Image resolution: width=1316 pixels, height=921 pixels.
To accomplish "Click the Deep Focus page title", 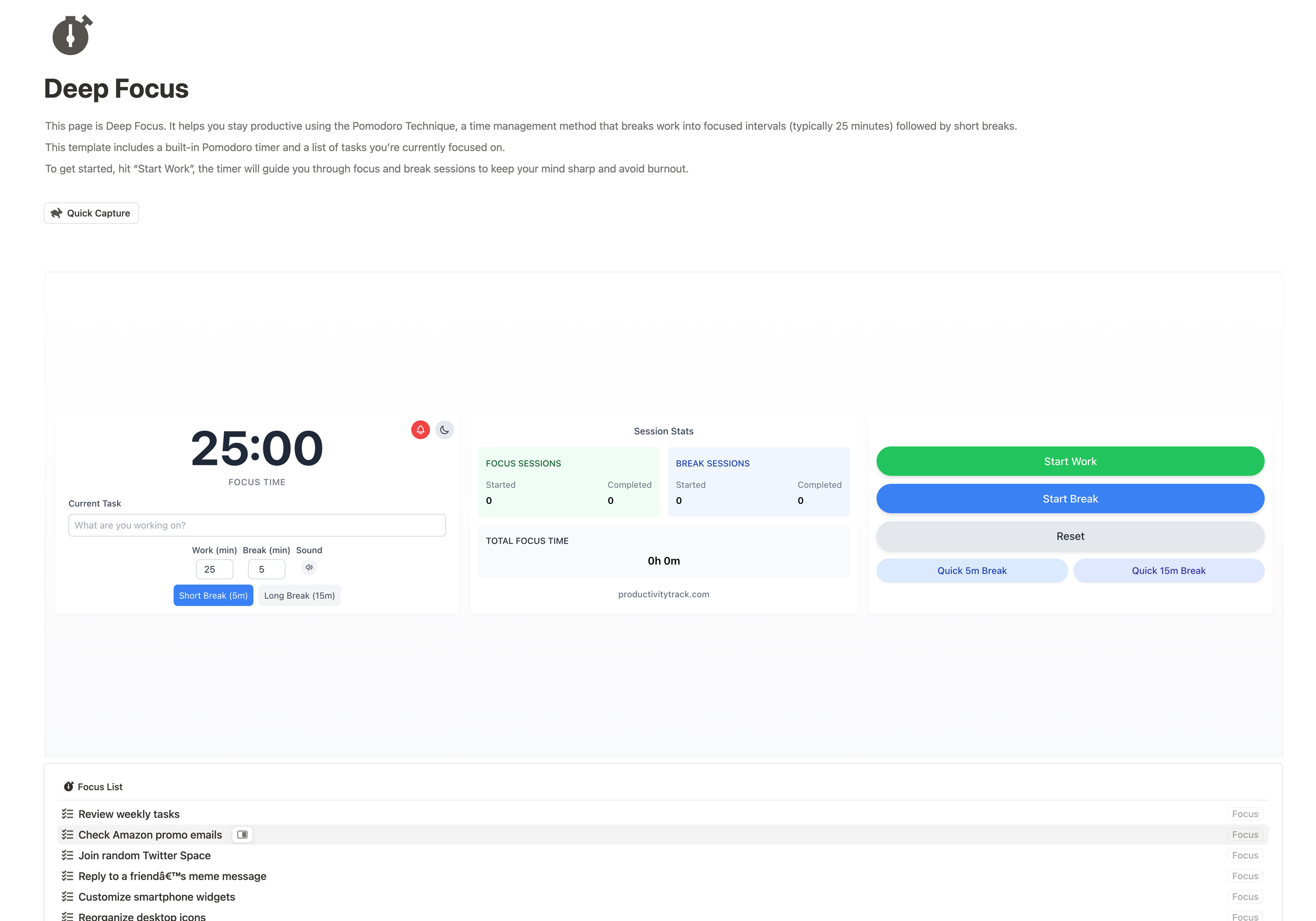I will coord(116,89).
